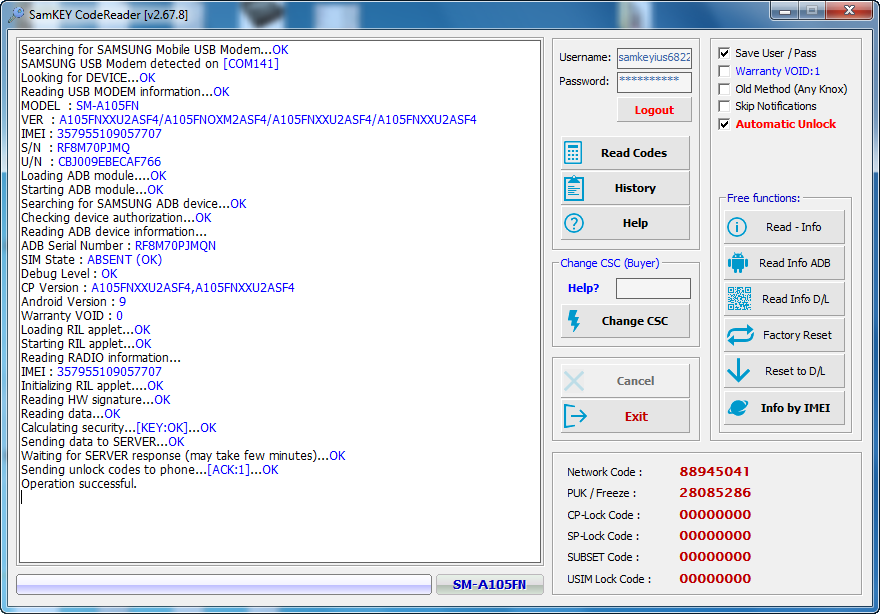
Task: Click the U/N CBJ009EBECAF766 log line
Action: click(91, 162)
